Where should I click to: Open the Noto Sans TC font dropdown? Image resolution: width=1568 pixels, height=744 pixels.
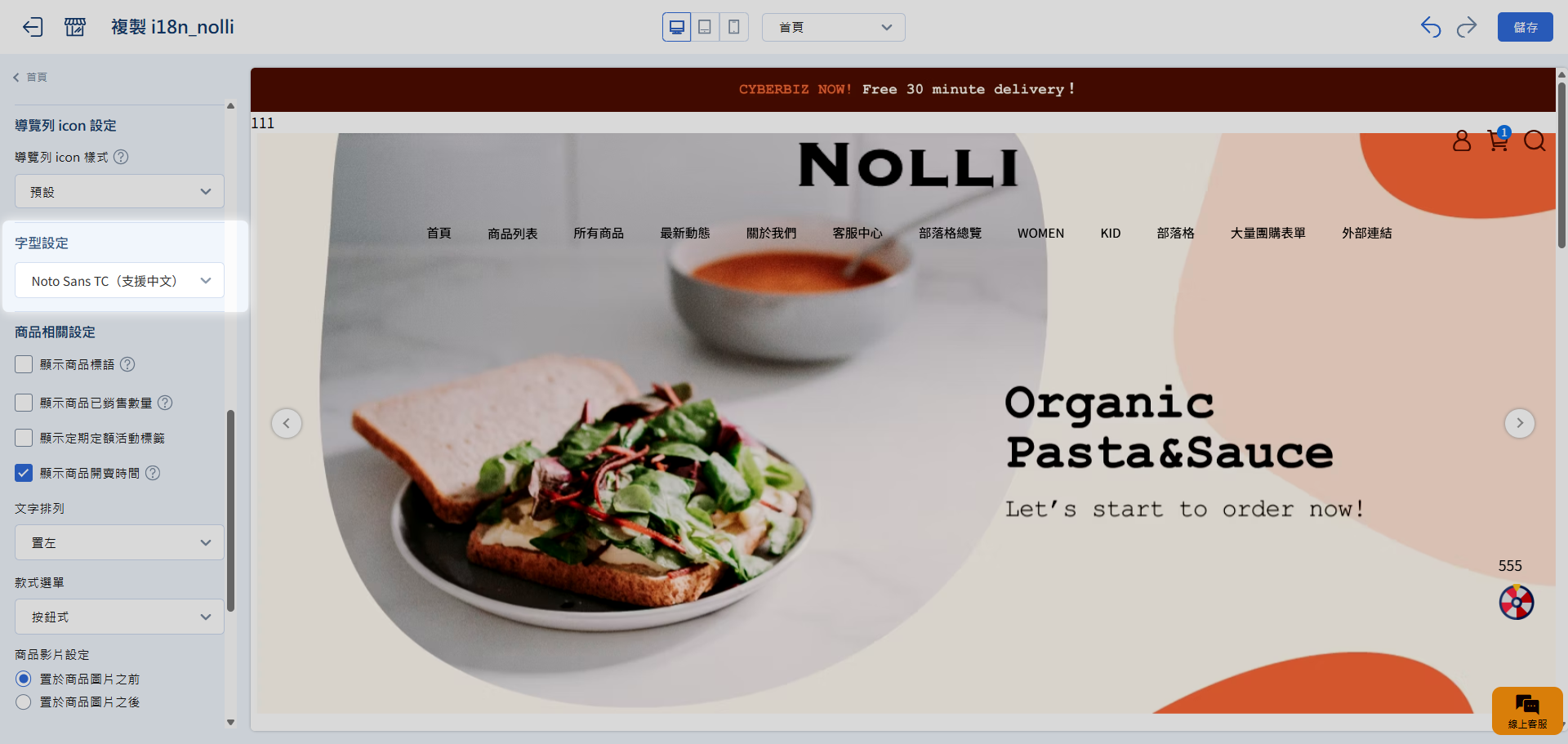coord(119,280)
